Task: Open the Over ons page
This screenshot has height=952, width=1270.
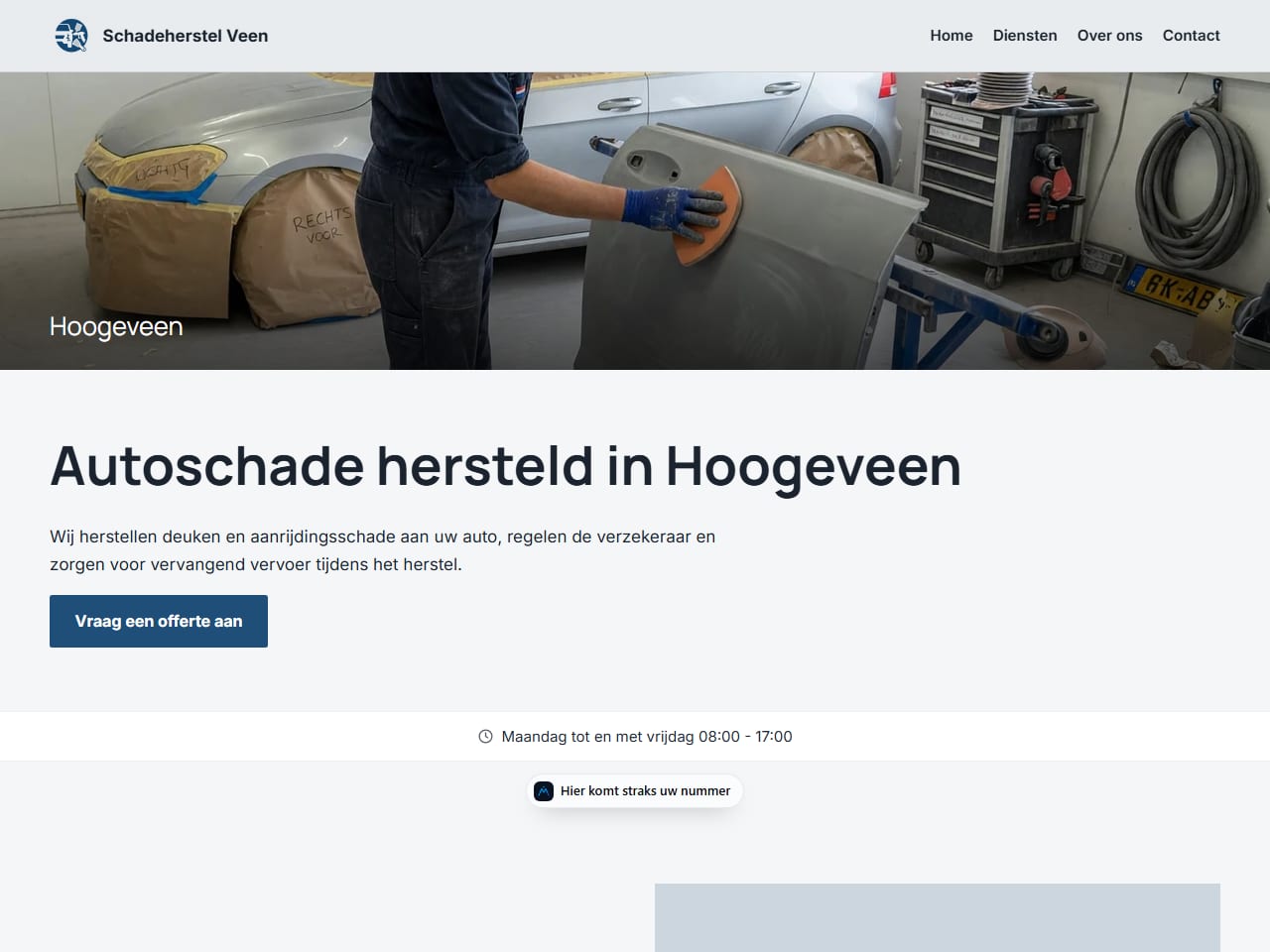Action: (1109, 36)
